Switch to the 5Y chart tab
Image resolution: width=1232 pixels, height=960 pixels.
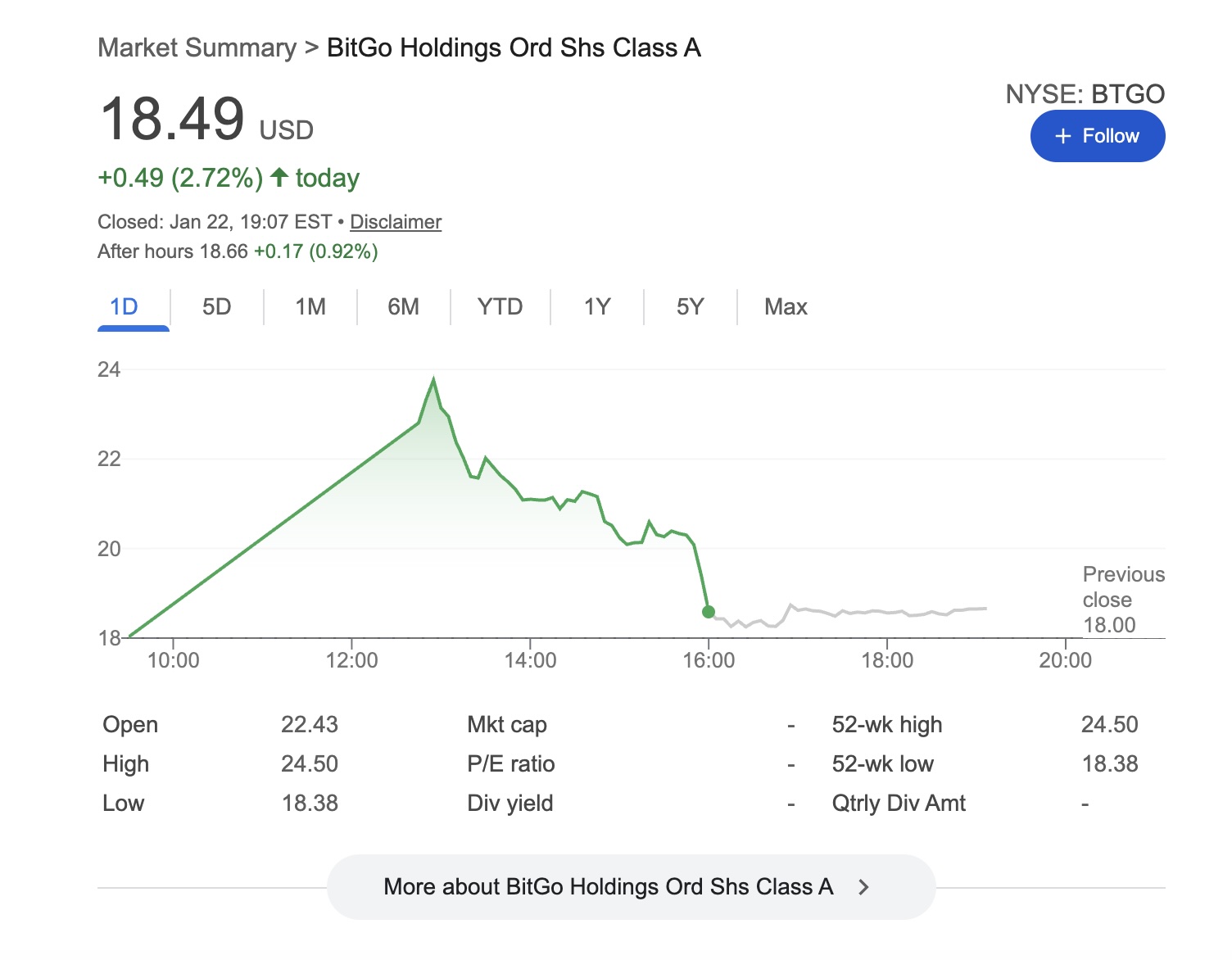pos(690,307)
